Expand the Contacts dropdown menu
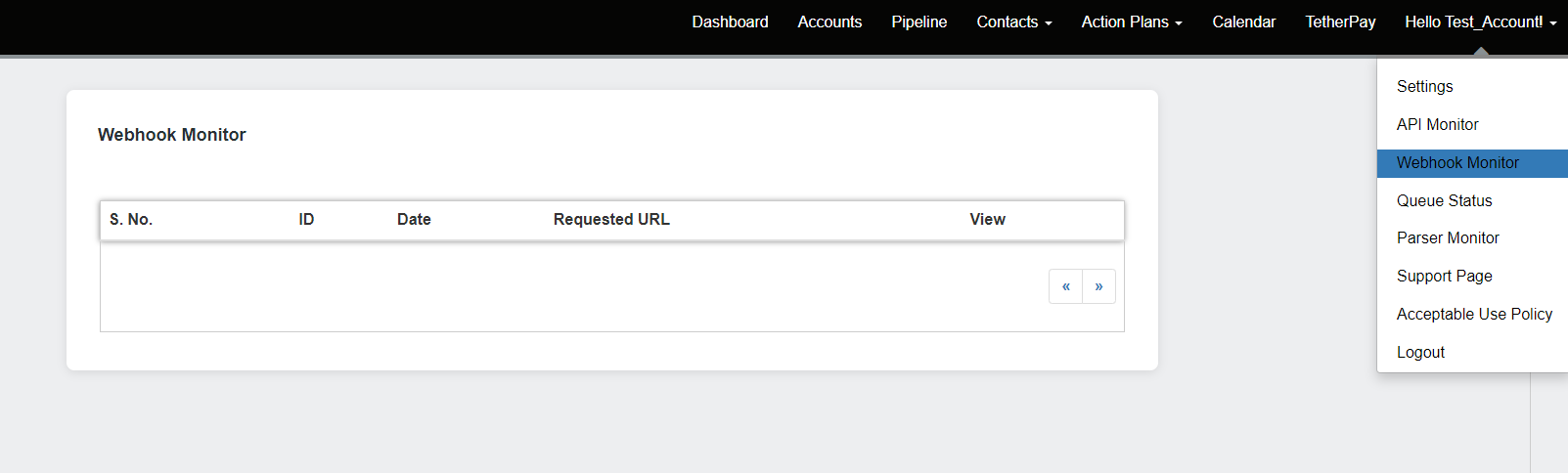This screenshot has height=473, width=1568. coord(1013,21)
